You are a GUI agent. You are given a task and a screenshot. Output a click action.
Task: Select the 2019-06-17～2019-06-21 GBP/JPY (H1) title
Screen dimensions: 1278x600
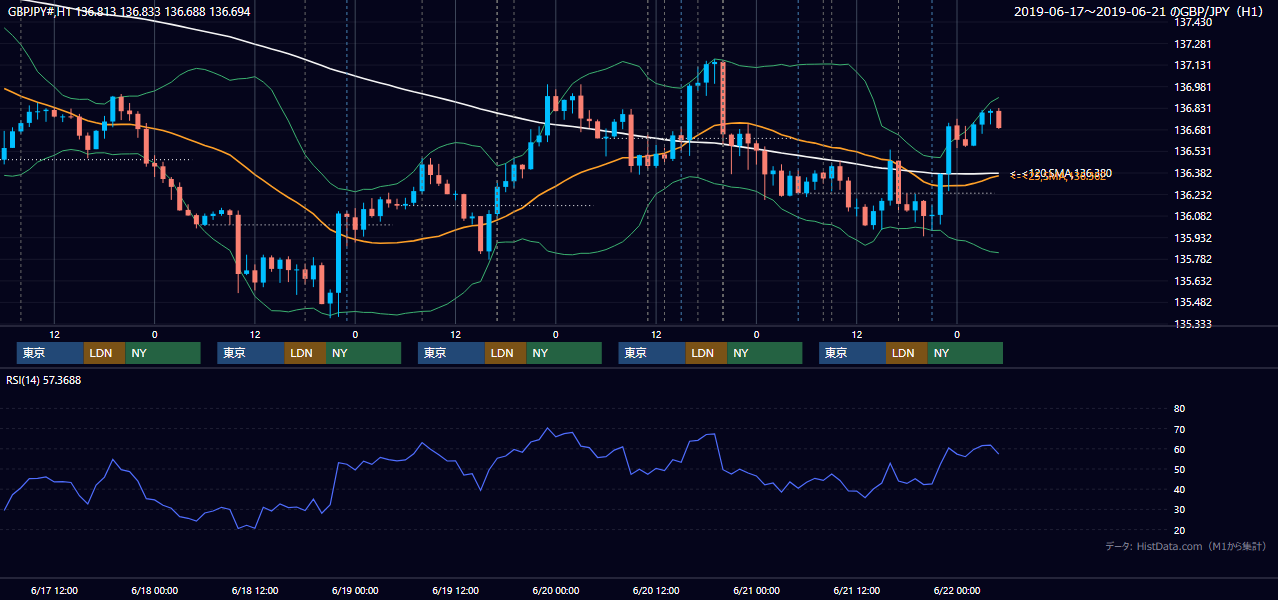click(x=1140, y=12)
